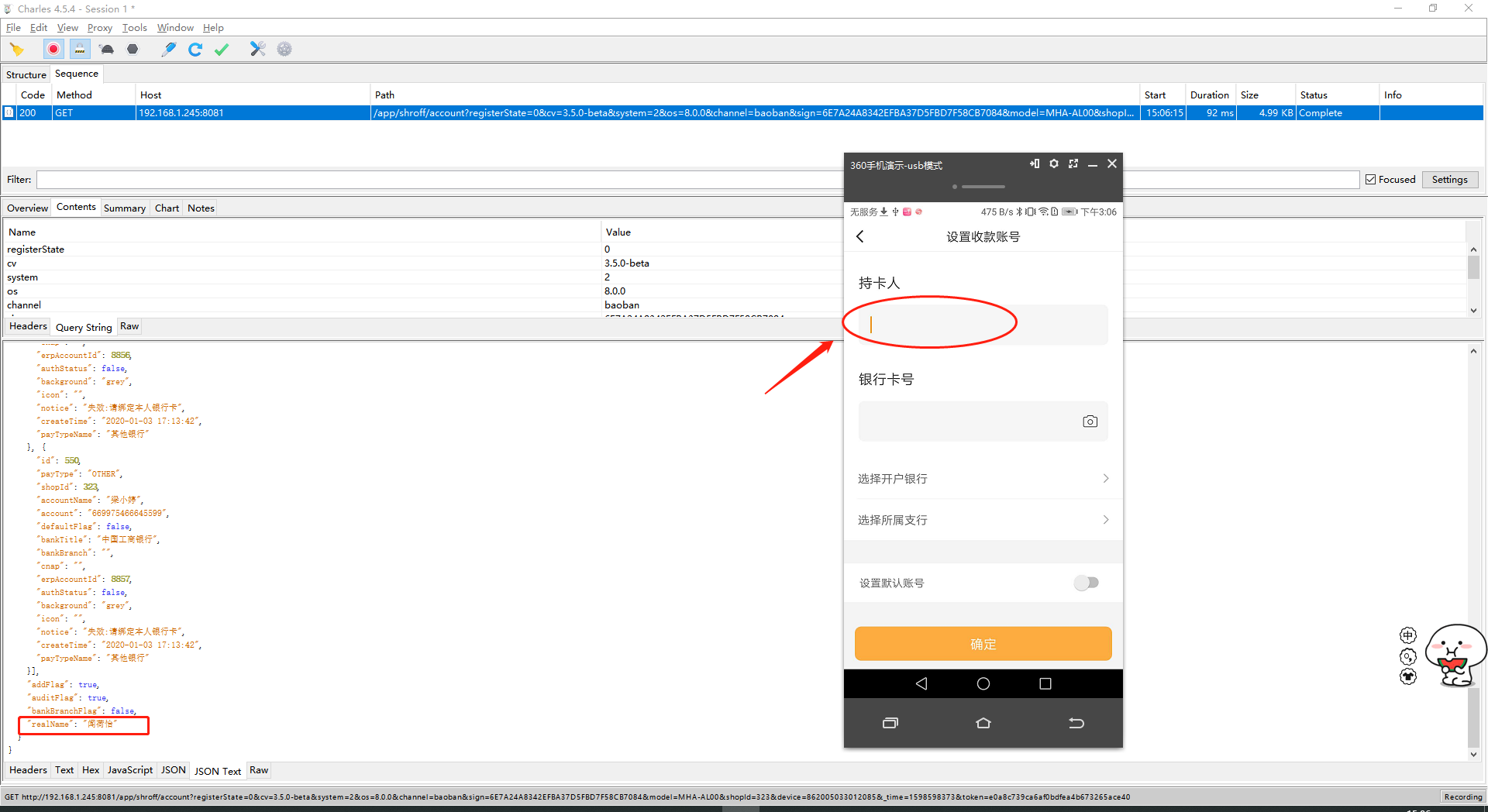Select the response Text tab
The image size is (1488, 812).
64,770
